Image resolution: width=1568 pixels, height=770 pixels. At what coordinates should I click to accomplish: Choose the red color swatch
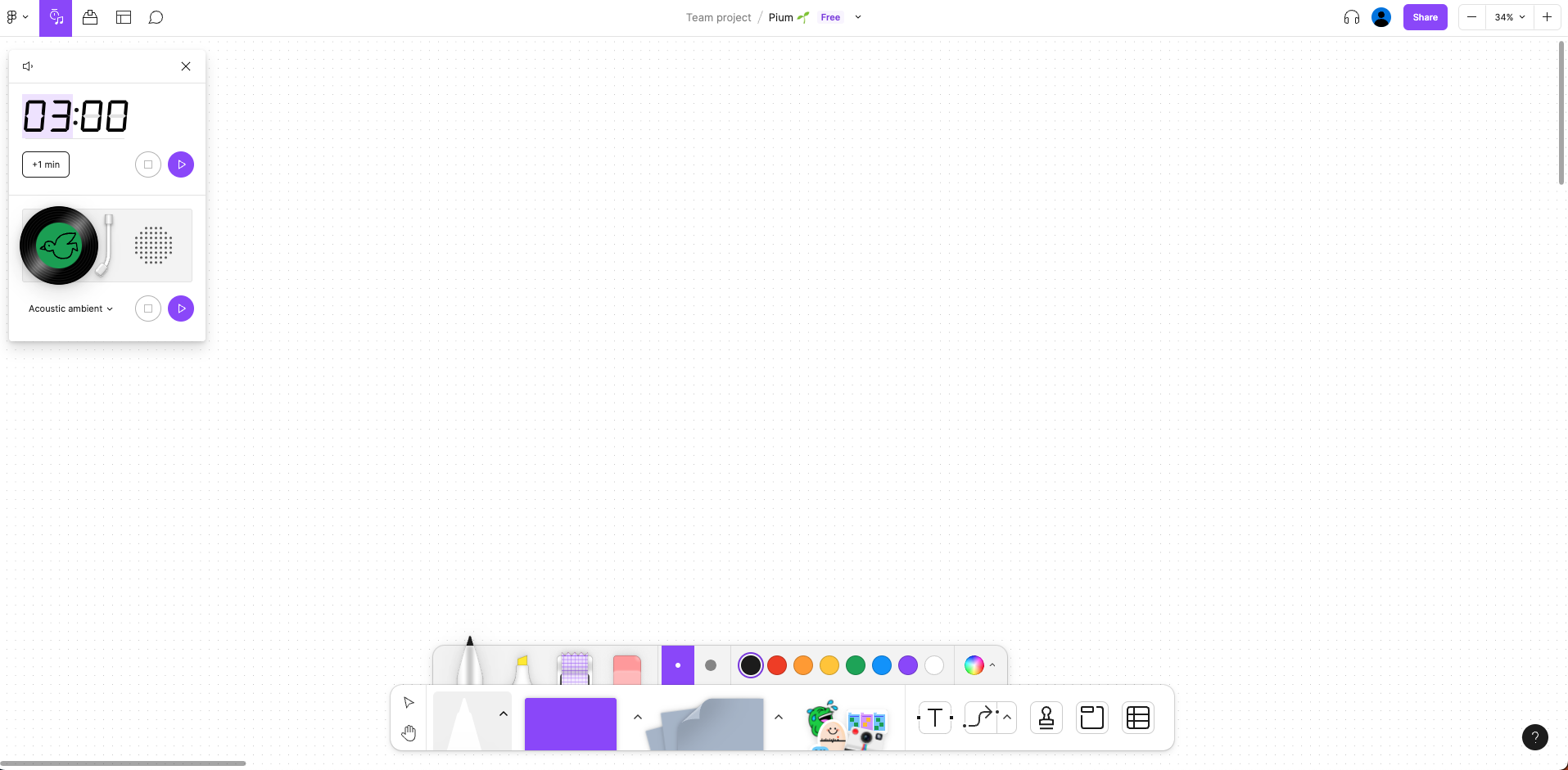pos(777,665)
